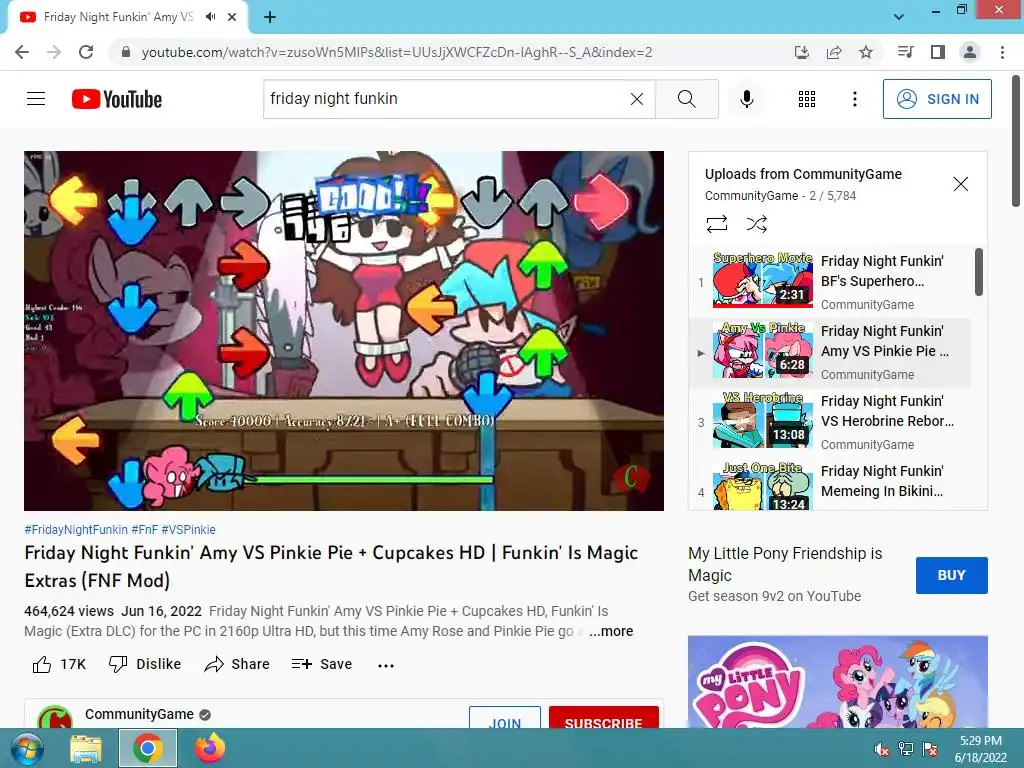This screenshot has height=768, width=1024.
Task: Open the Windows Start menu
Action: pyautogui.click(x=27, y=748)
